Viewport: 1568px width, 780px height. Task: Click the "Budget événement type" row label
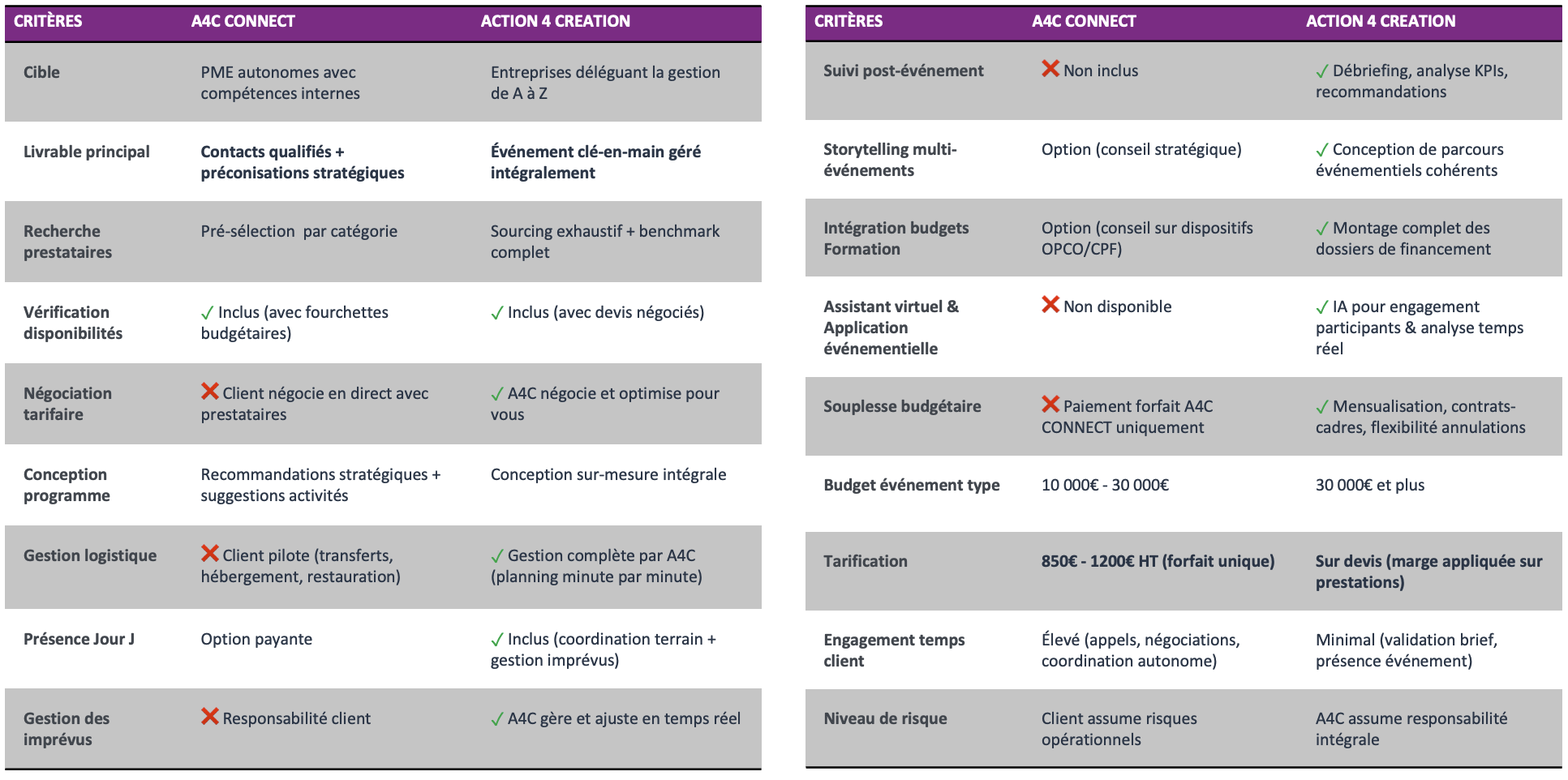(911, 485)
